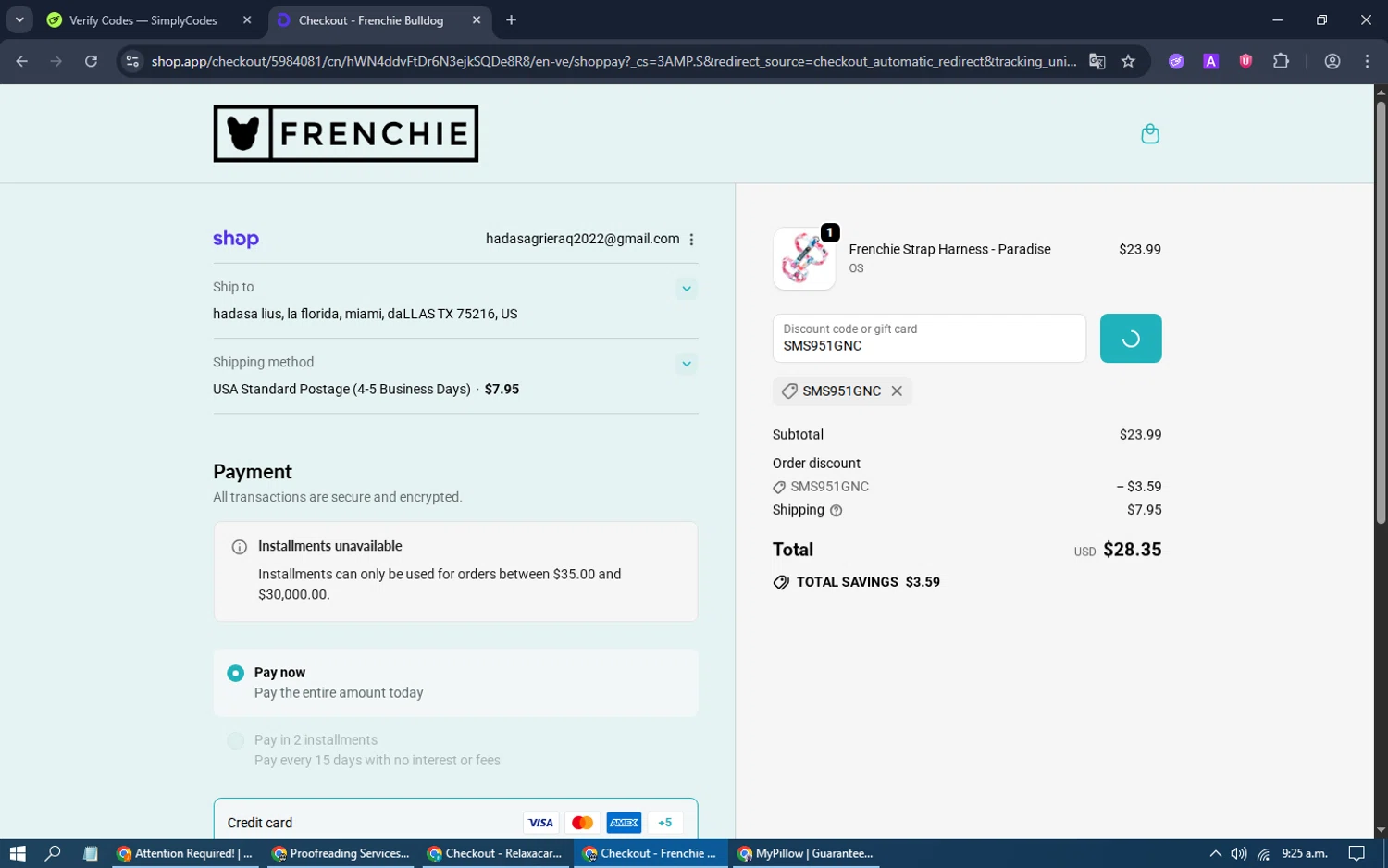Image resolution: width=1388 pixels, height=868 pixels.
Task: Open the red shield extension icon
Action: [1245, 61]
